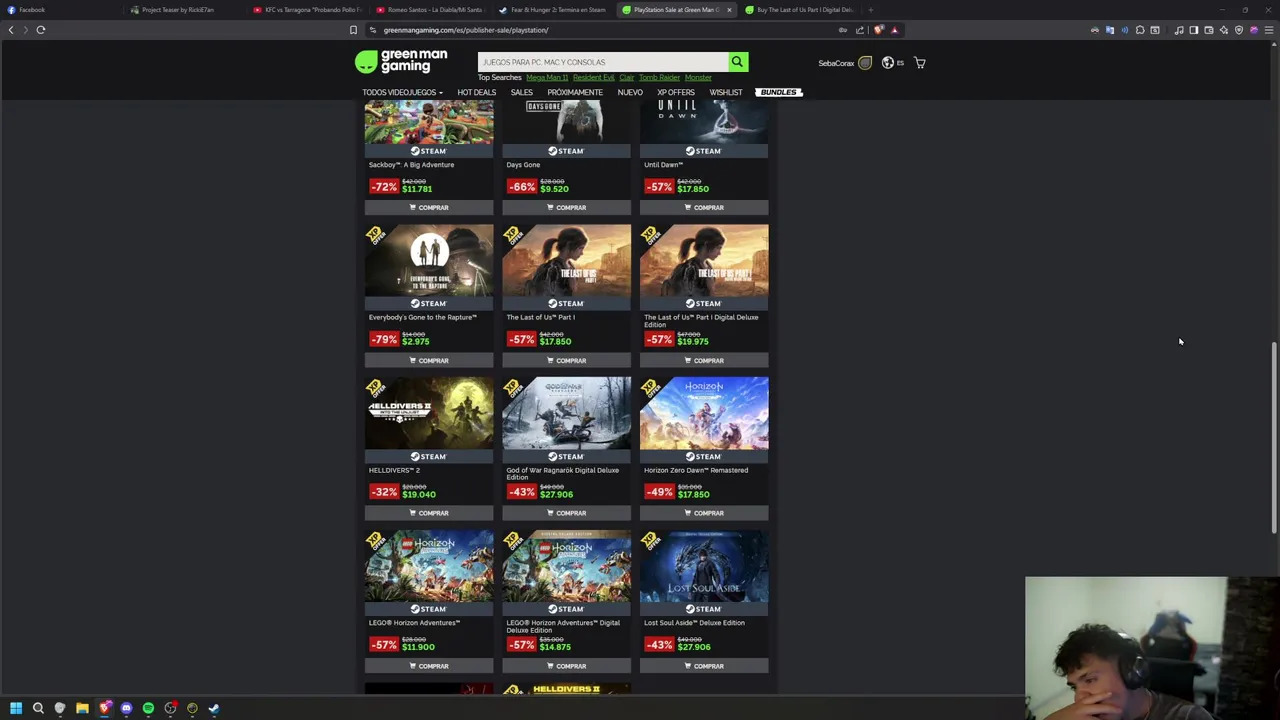Close the PlayStation Sale tab

tap(729, 10)
